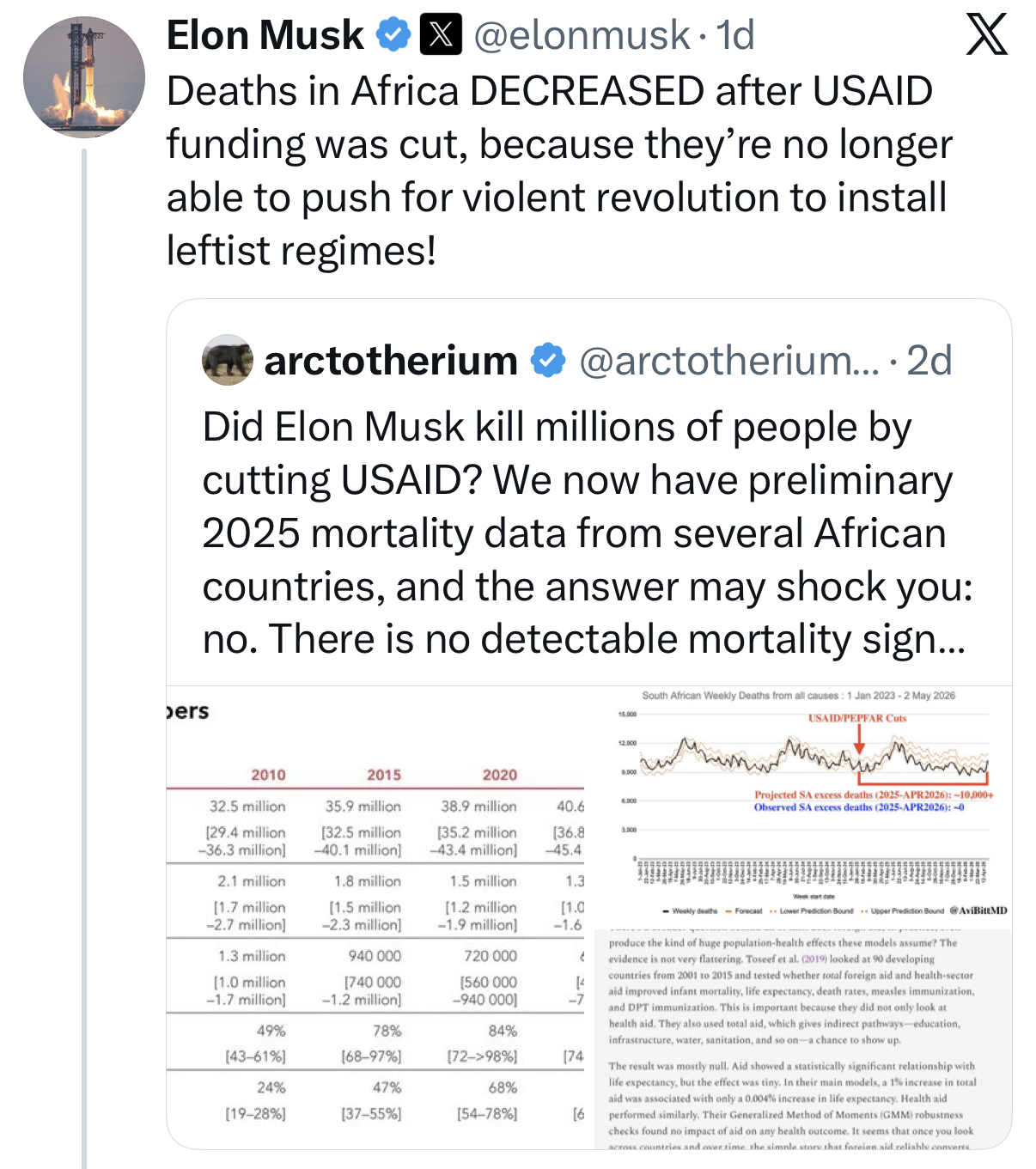Open the @elonmusk handle link
This screenshot has height=1169, width=1036.
click(x=582, y=35)
